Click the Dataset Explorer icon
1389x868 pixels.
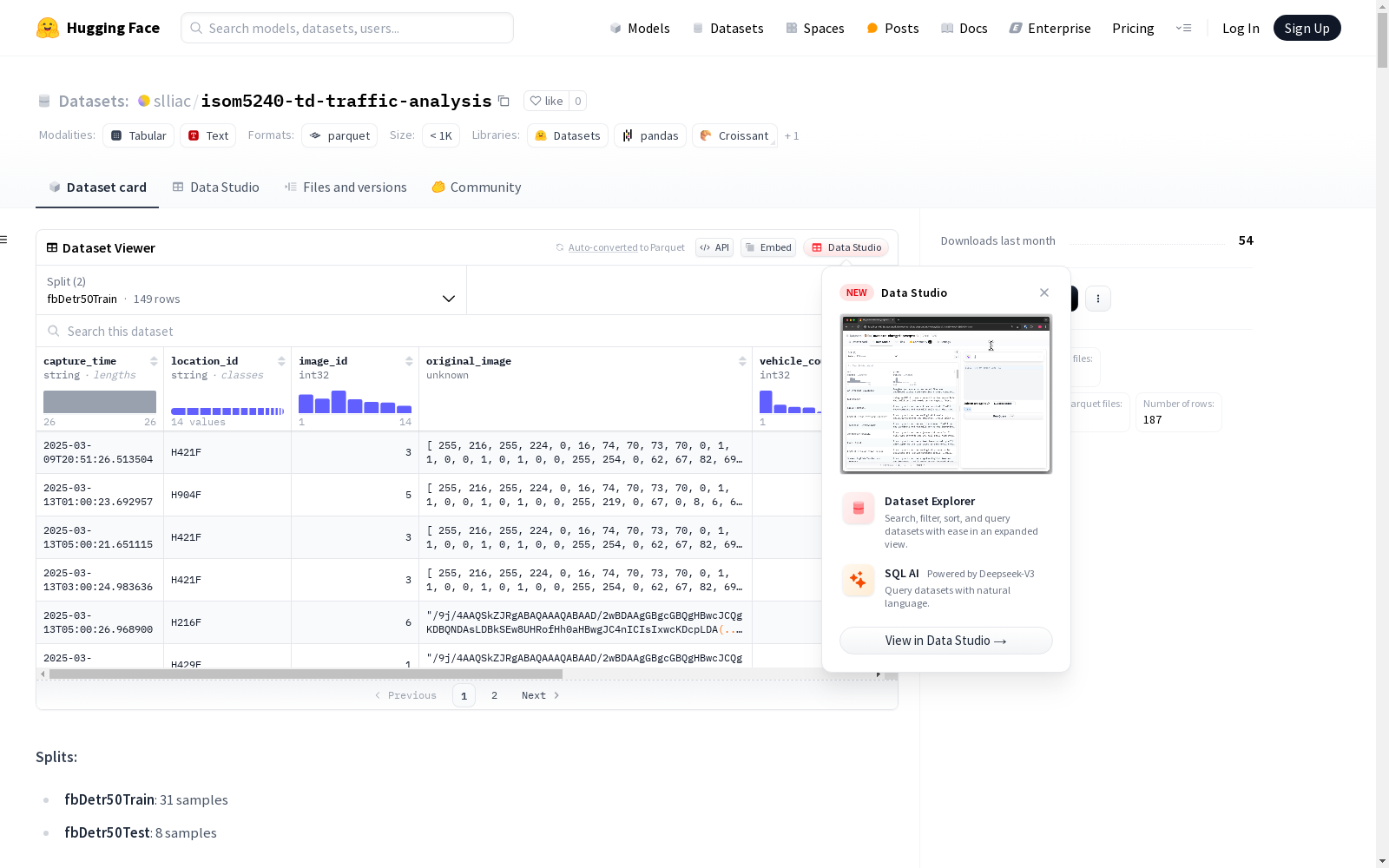pos(859,509)
